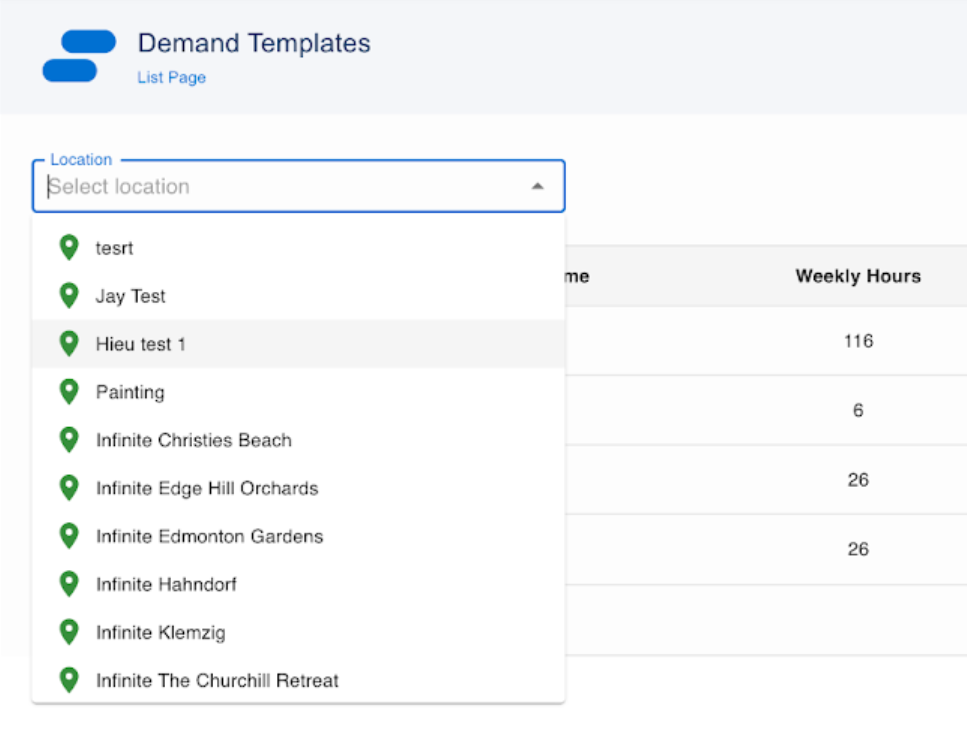
Task: Click the Demand Templates page title
Action: pyautogui.click(x=254, y=43)
